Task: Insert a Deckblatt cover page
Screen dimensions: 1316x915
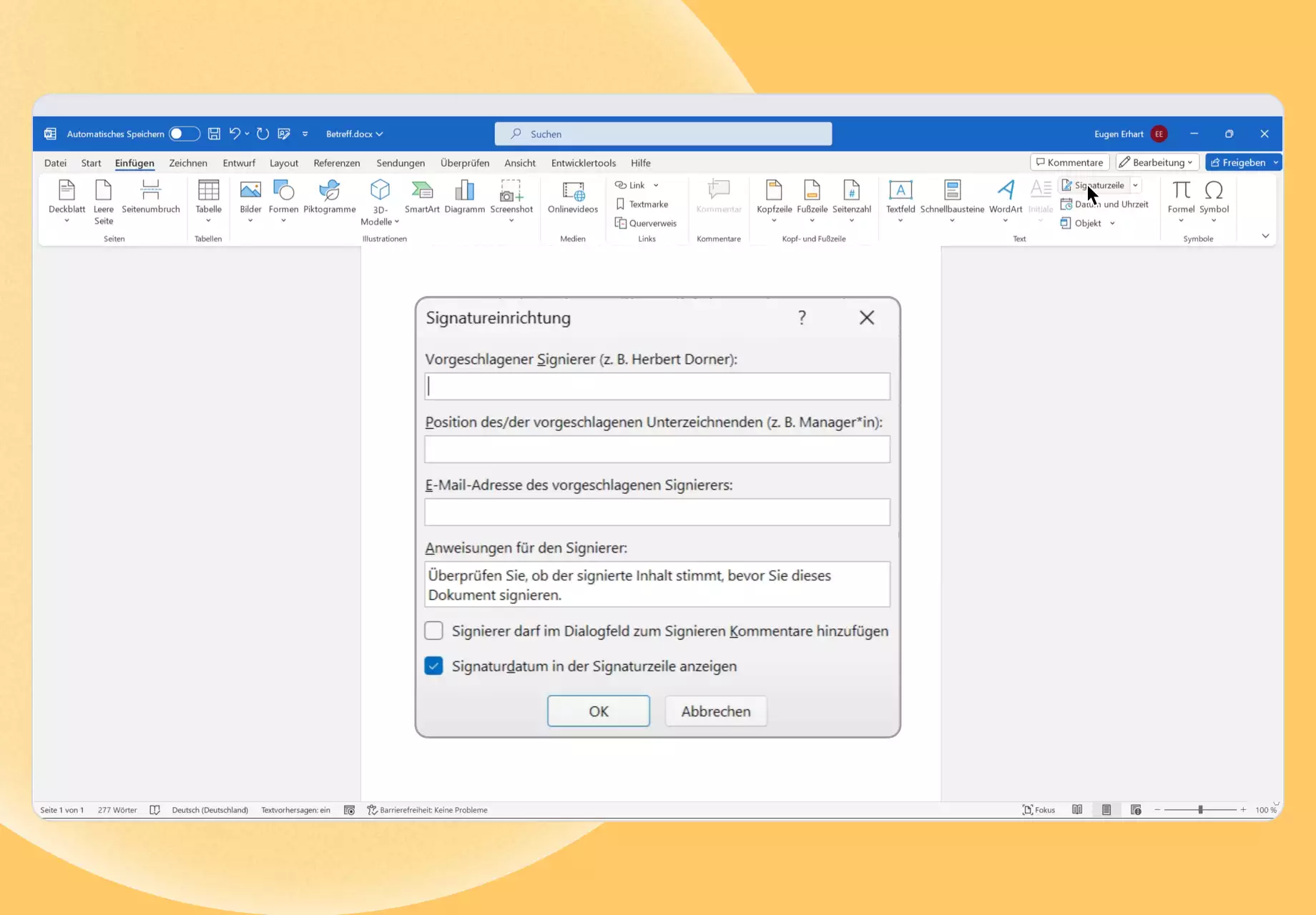Action: pyautogui.click(x=67, y=201)
